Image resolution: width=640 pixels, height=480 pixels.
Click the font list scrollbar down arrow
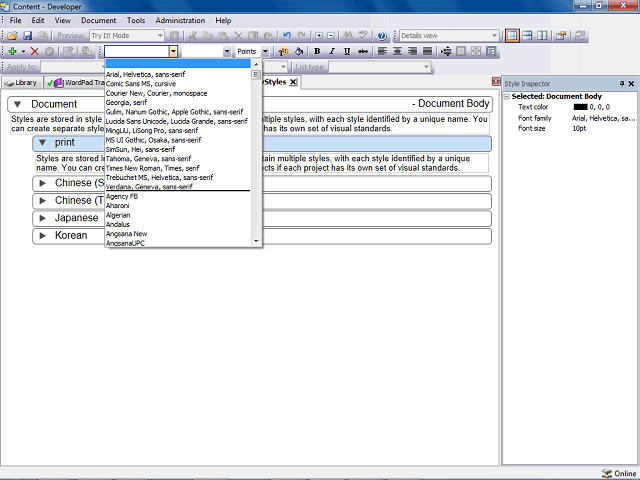[256, 241]
